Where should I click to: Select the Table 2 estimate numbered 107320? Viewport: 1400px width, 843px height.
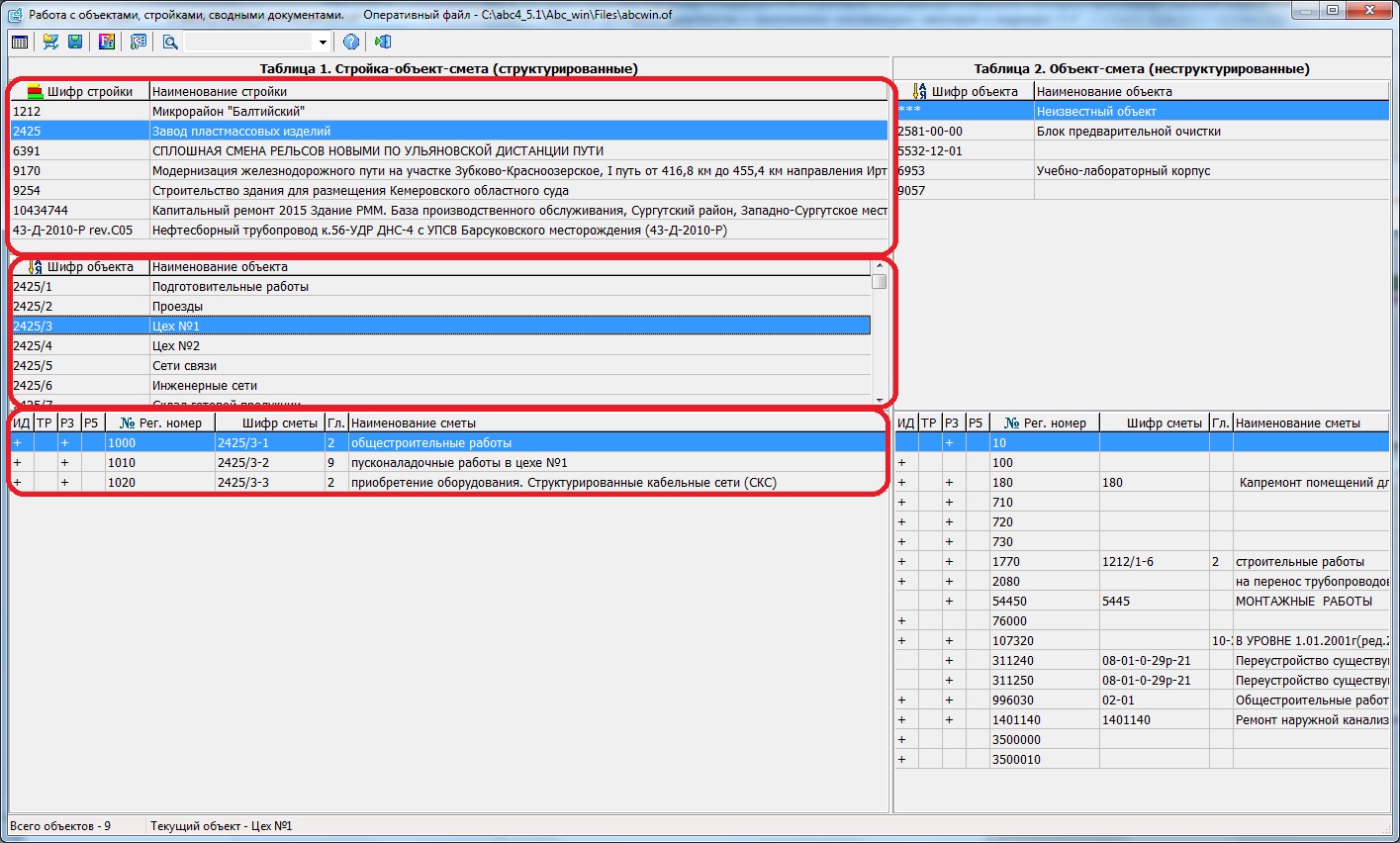coord(1142,640)
